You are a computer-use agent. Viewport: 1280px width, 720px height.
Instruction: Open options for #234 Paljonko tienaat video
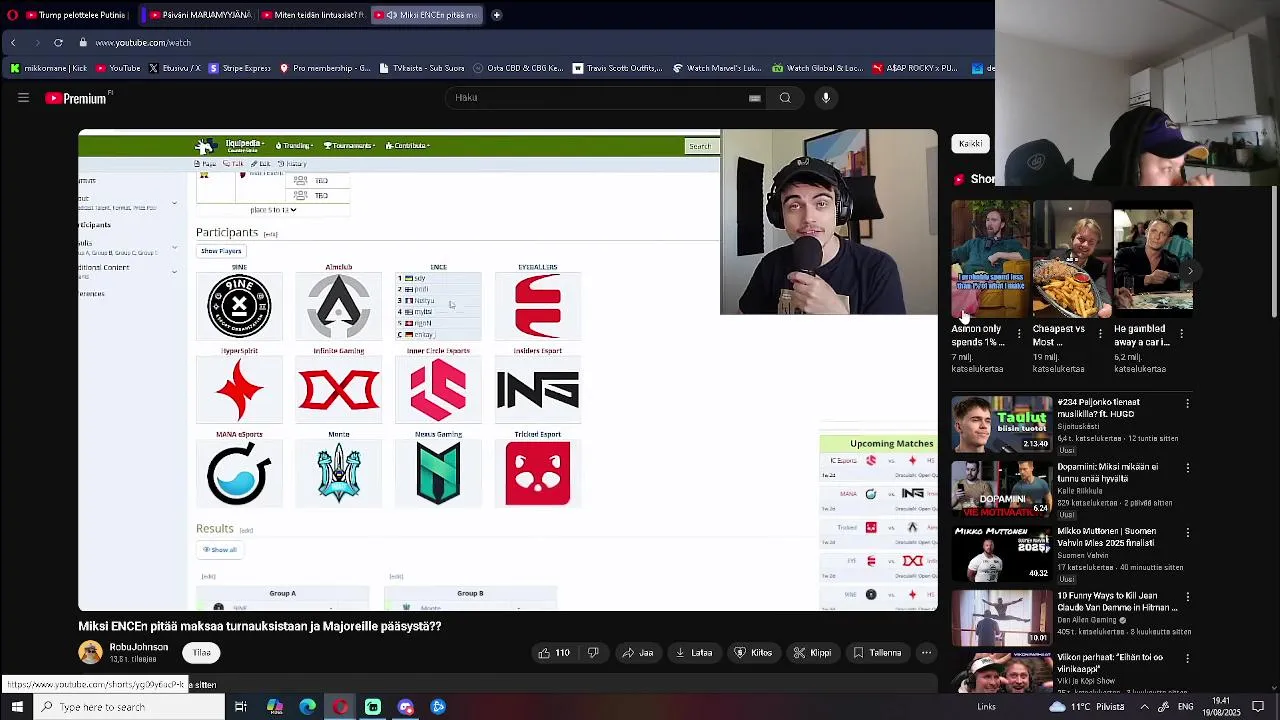coord(1187,403)
